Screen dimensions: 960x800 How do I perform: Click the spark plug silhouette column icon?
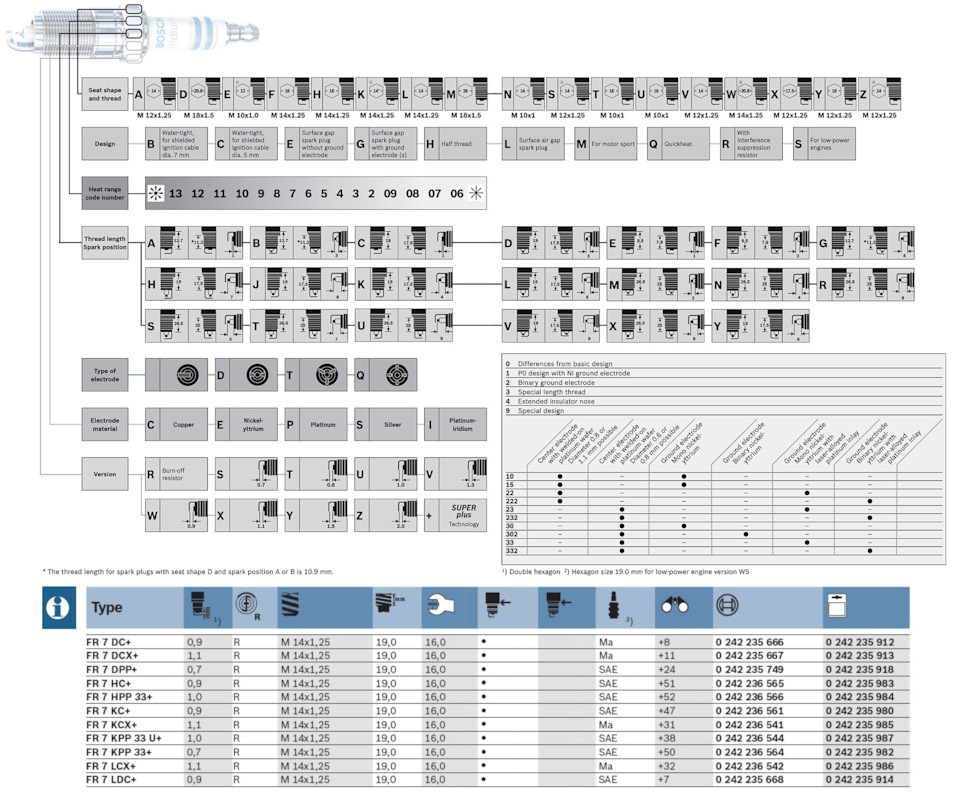coord(612,604)
